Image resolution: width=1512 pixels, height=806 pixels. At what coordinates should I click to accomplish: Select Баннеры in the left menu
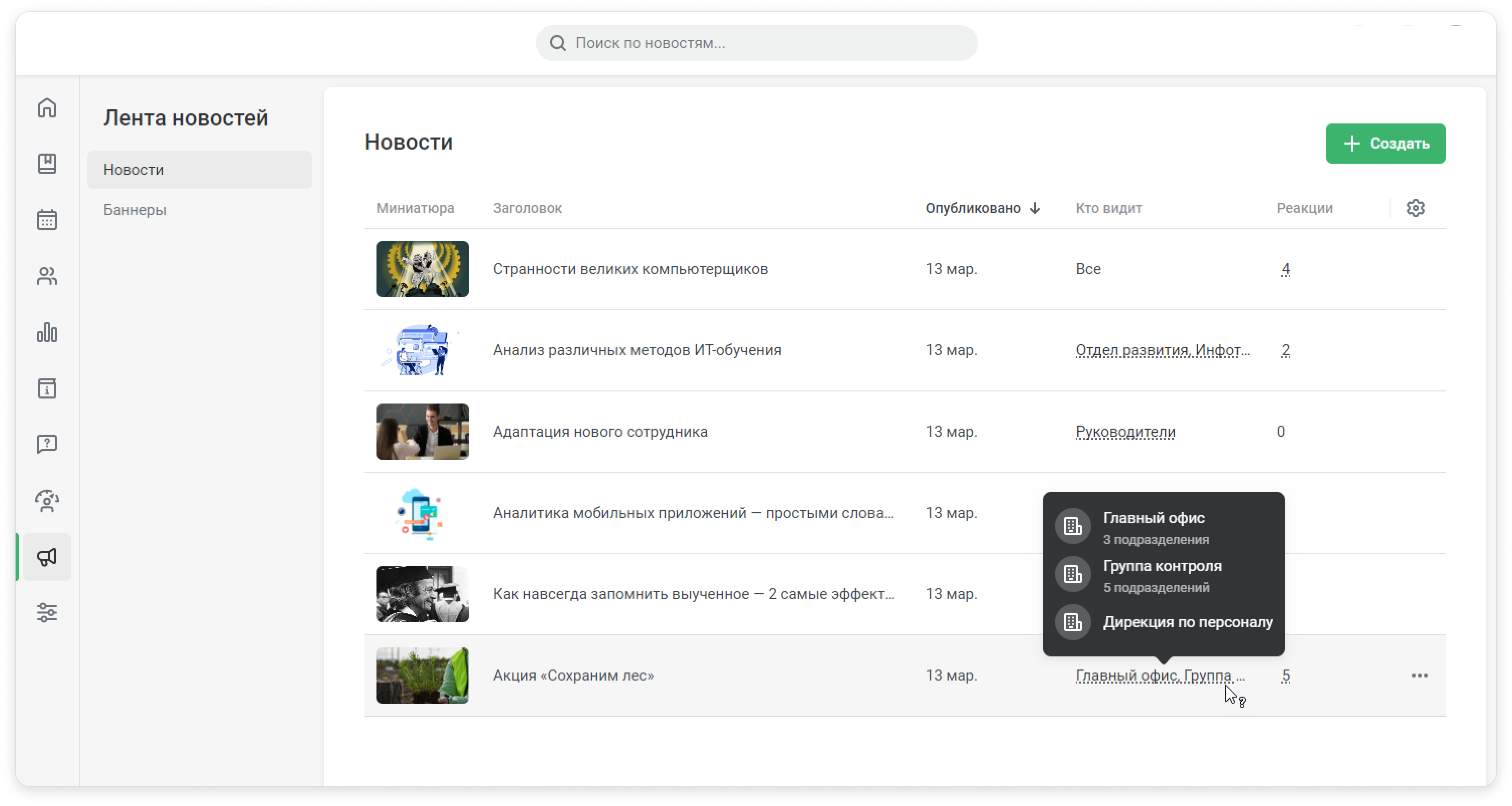tap(200, 210)
